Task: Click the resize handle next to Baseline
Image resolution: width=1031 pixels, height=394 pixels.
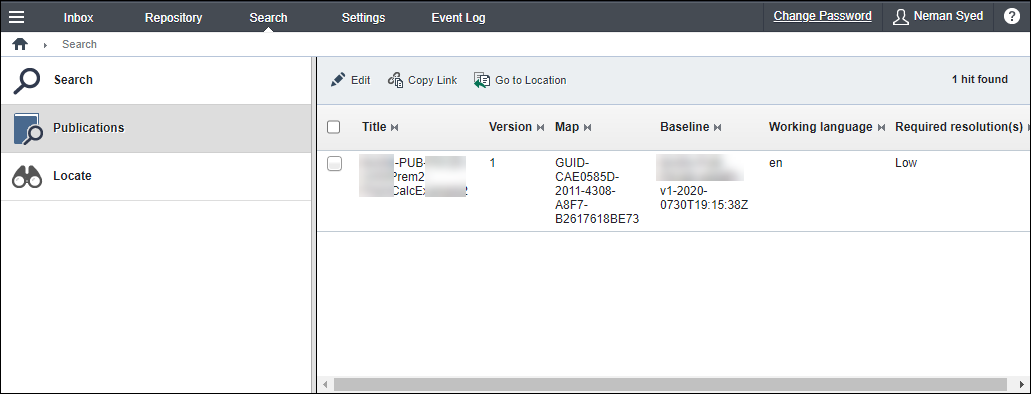Action: pos(717,128)
